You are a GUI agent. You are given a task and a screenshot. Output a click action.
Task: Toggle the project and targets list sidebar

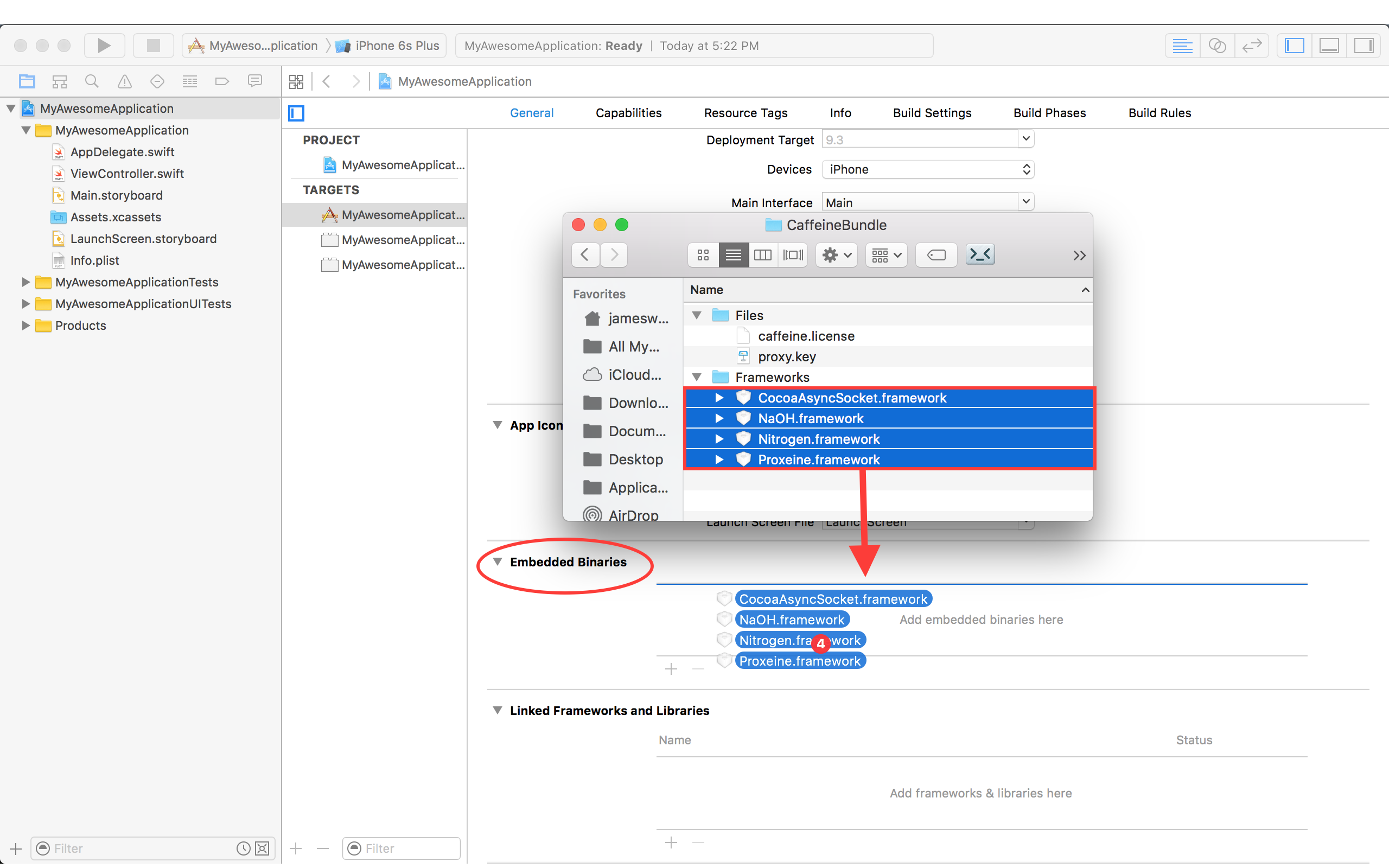(296, 113)
